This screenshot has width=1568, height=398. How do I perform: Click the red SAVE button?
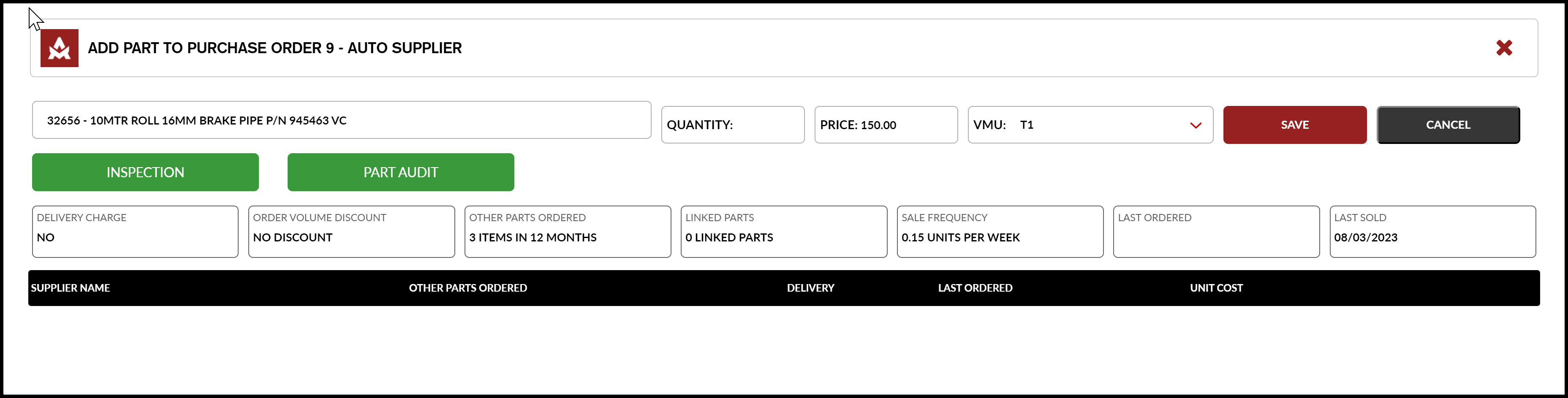click(1295, 125)
